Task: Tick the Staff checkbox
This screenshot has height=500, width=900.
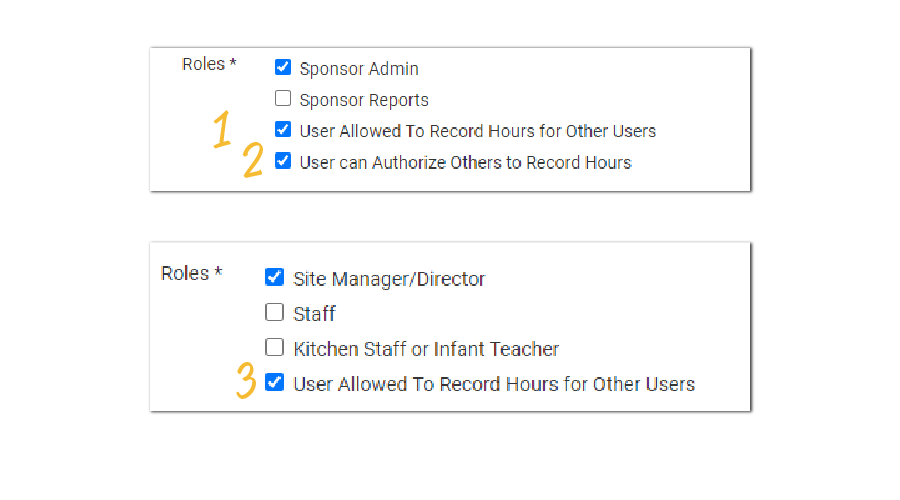Action: click(275, 313)
